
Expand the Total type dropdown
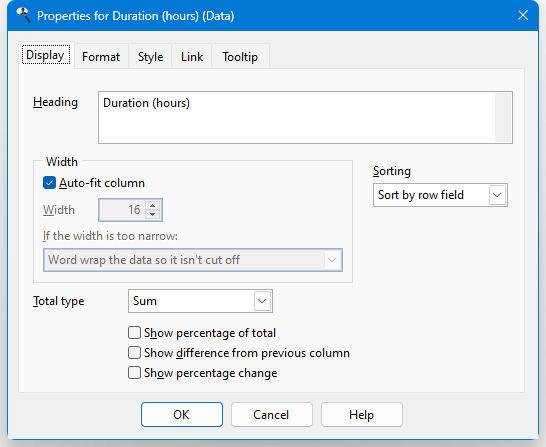[x=262, y=301]
